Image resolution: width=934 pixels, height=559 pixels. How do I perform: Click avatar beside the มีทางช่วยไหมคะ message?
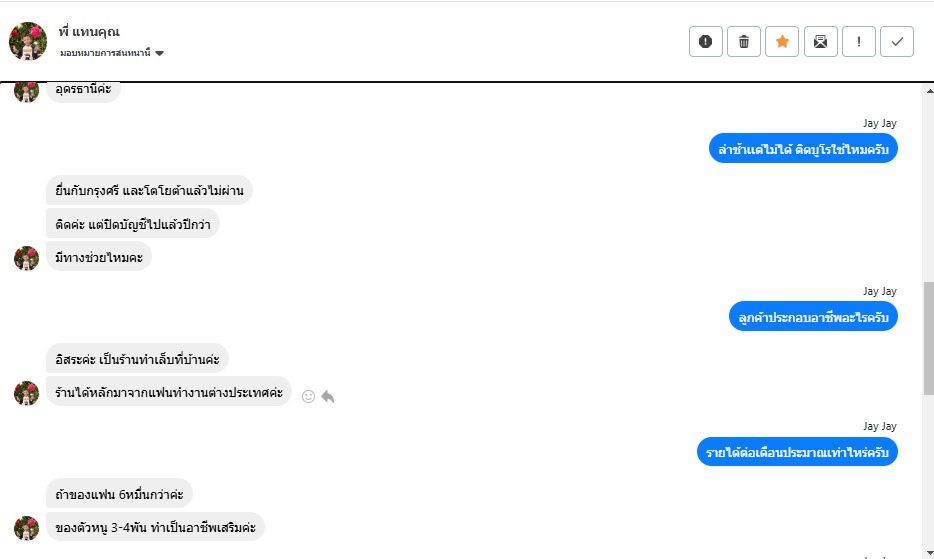tap(26, 258)
